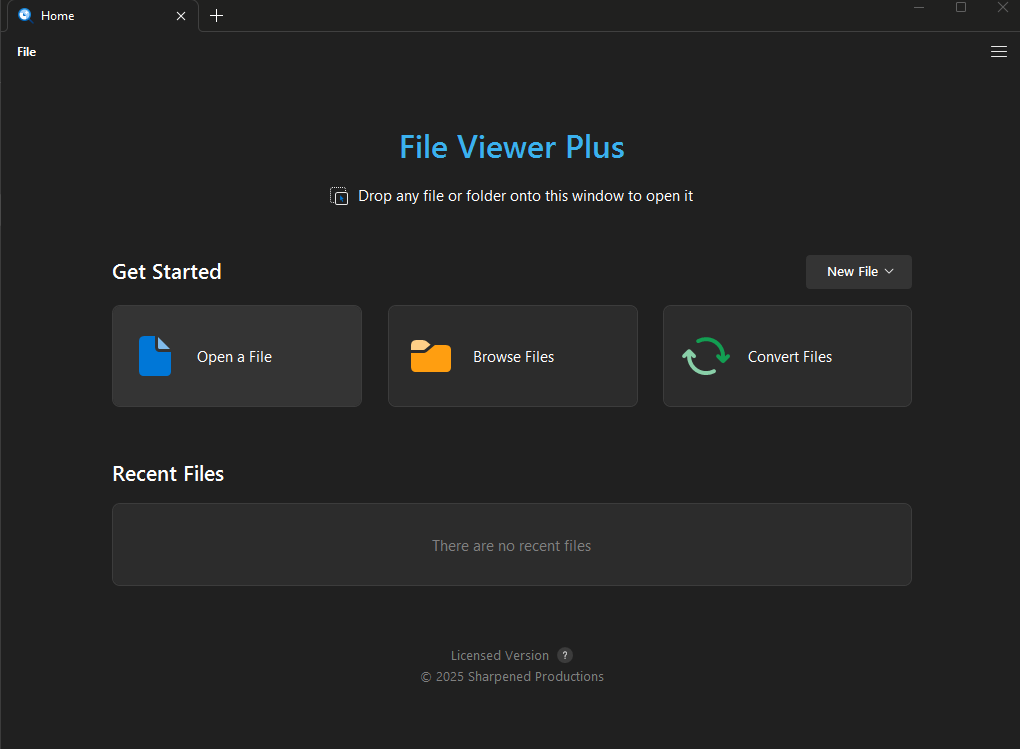1020x749 pixels.
Task: Expand the New File dropdown chevron
Action: click(890, 272)
